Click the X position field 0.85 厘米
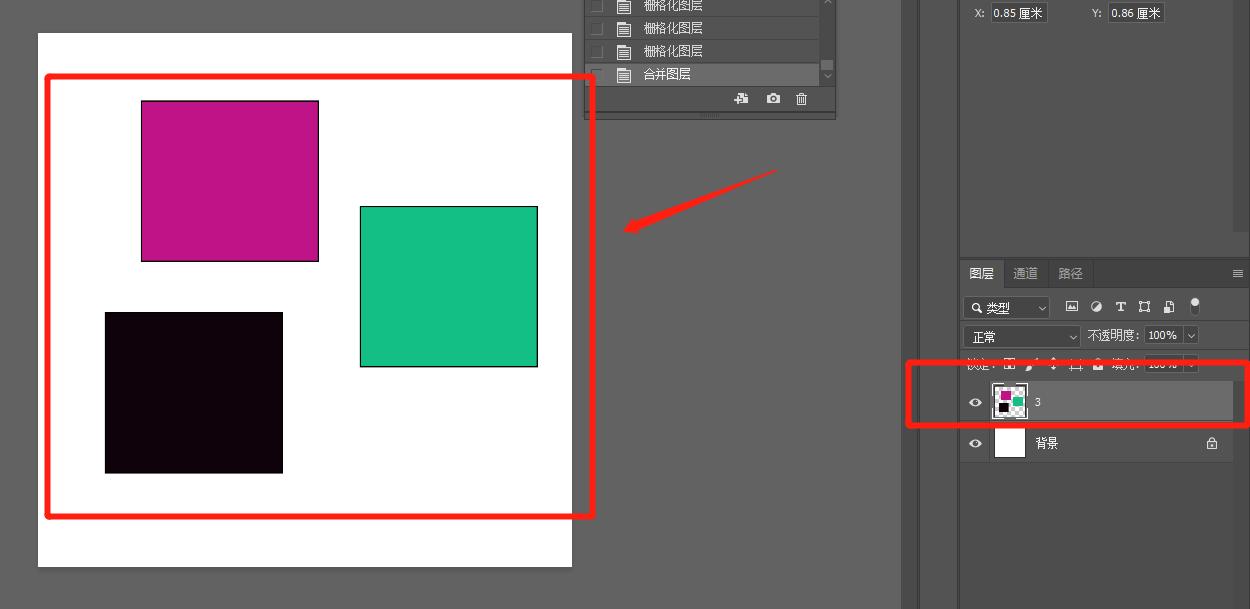This screenshot has width=1250, height=609. pos(1019,13)
